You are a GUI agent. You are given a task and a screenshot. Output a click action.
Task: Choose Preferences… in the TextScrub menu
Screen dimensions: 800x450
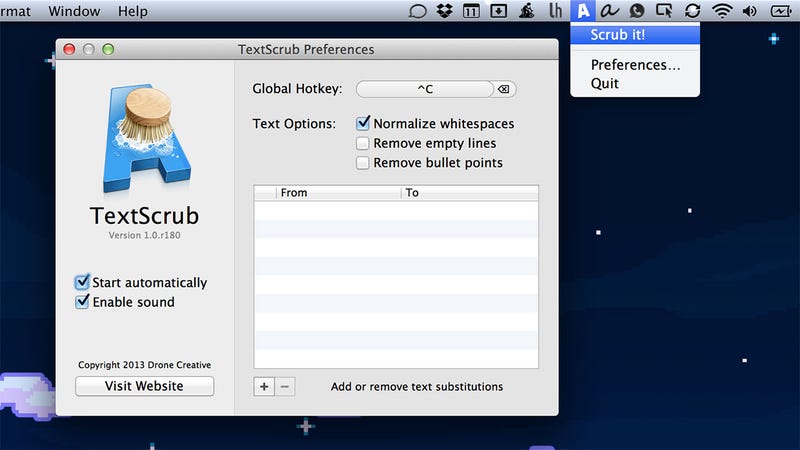[x=635, y=65]
